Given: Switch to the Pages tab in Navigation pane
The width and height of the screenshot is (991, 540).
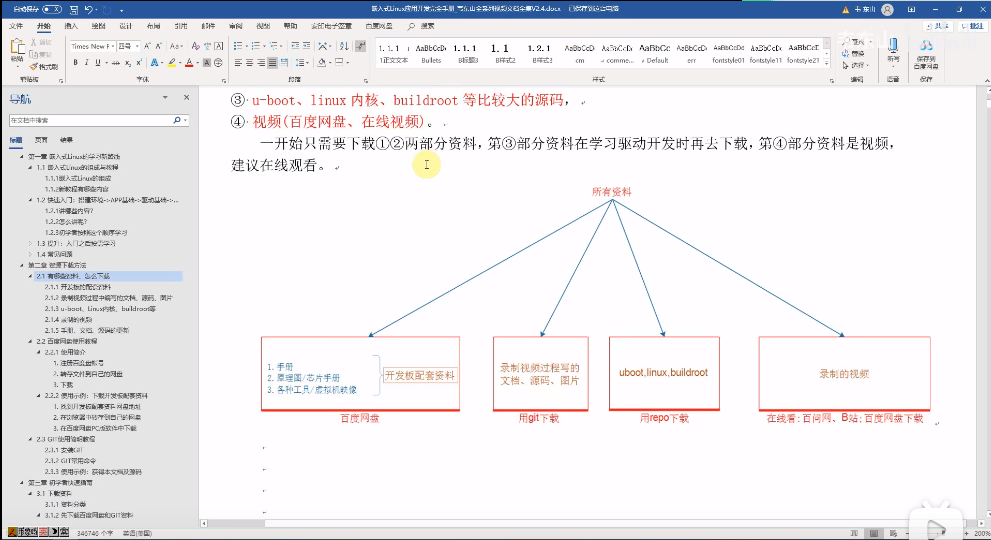Looking at the screenshot, I should (41, 140).
